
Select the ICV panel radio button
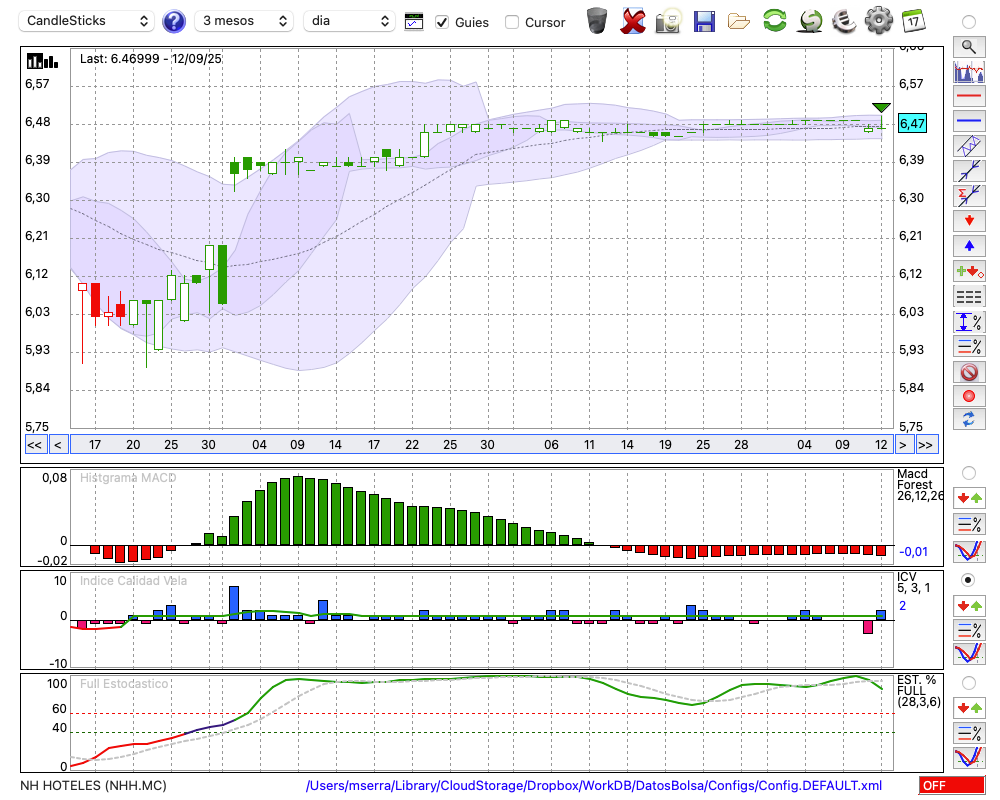(x=969, y=580)
